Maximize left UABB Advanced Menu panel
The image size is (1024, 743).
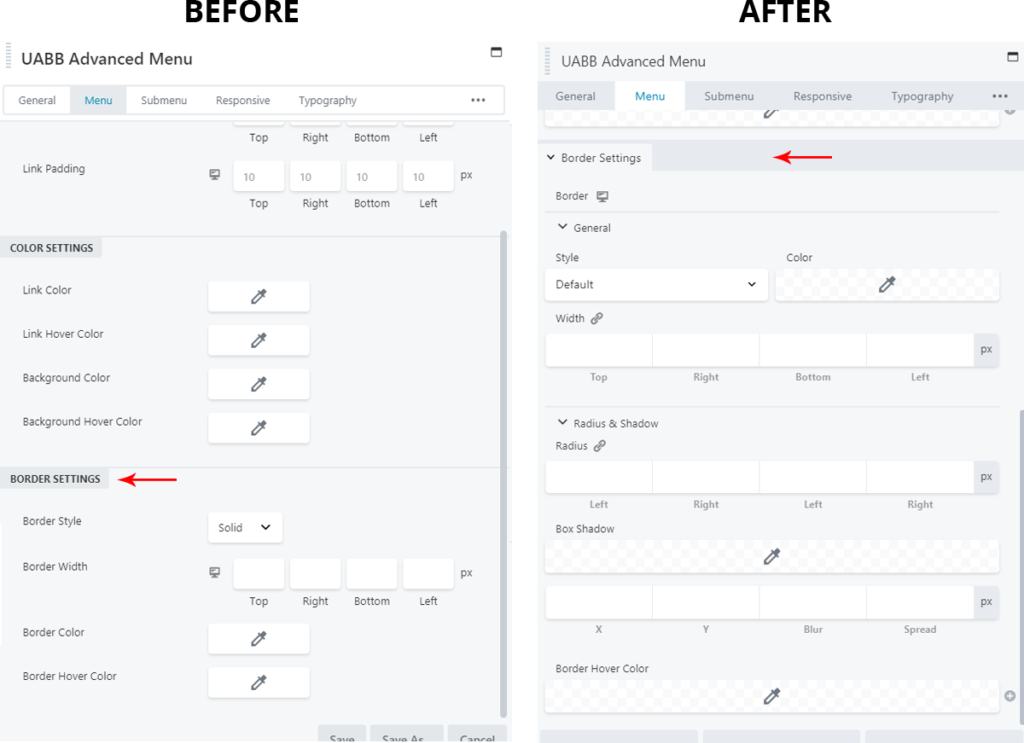pyautogui.click(x=496, y=52)
